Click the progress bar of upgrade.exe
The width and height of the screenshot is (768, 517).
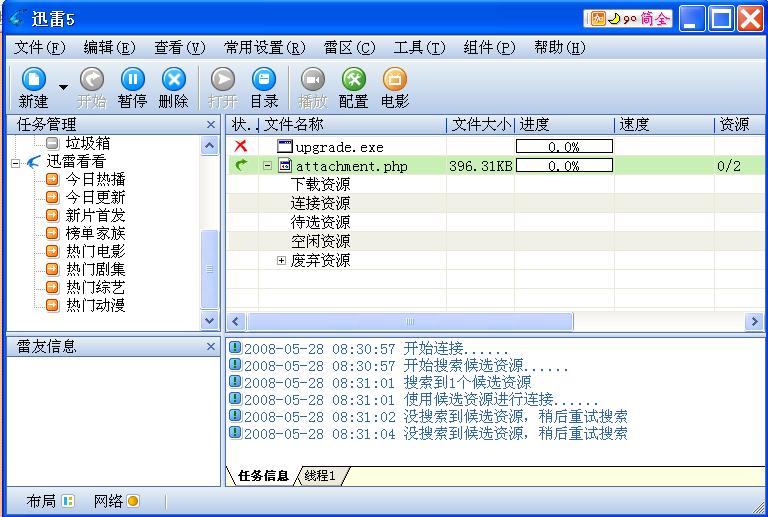(x=564, y=146)
